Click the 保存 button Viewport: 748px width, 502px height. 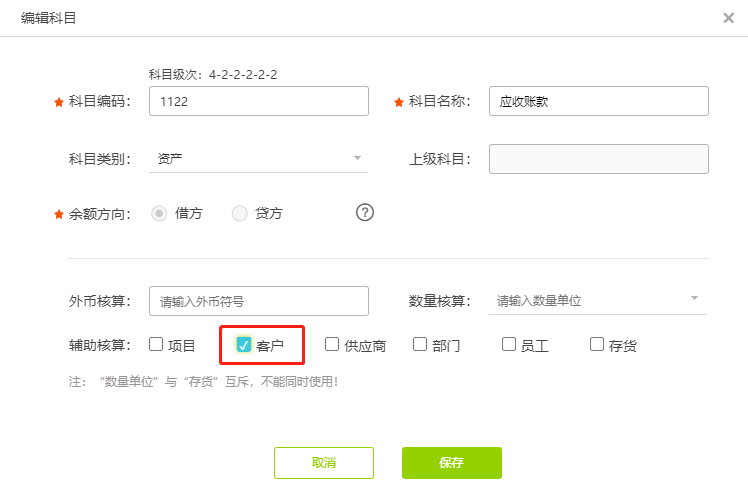[451, 463]
